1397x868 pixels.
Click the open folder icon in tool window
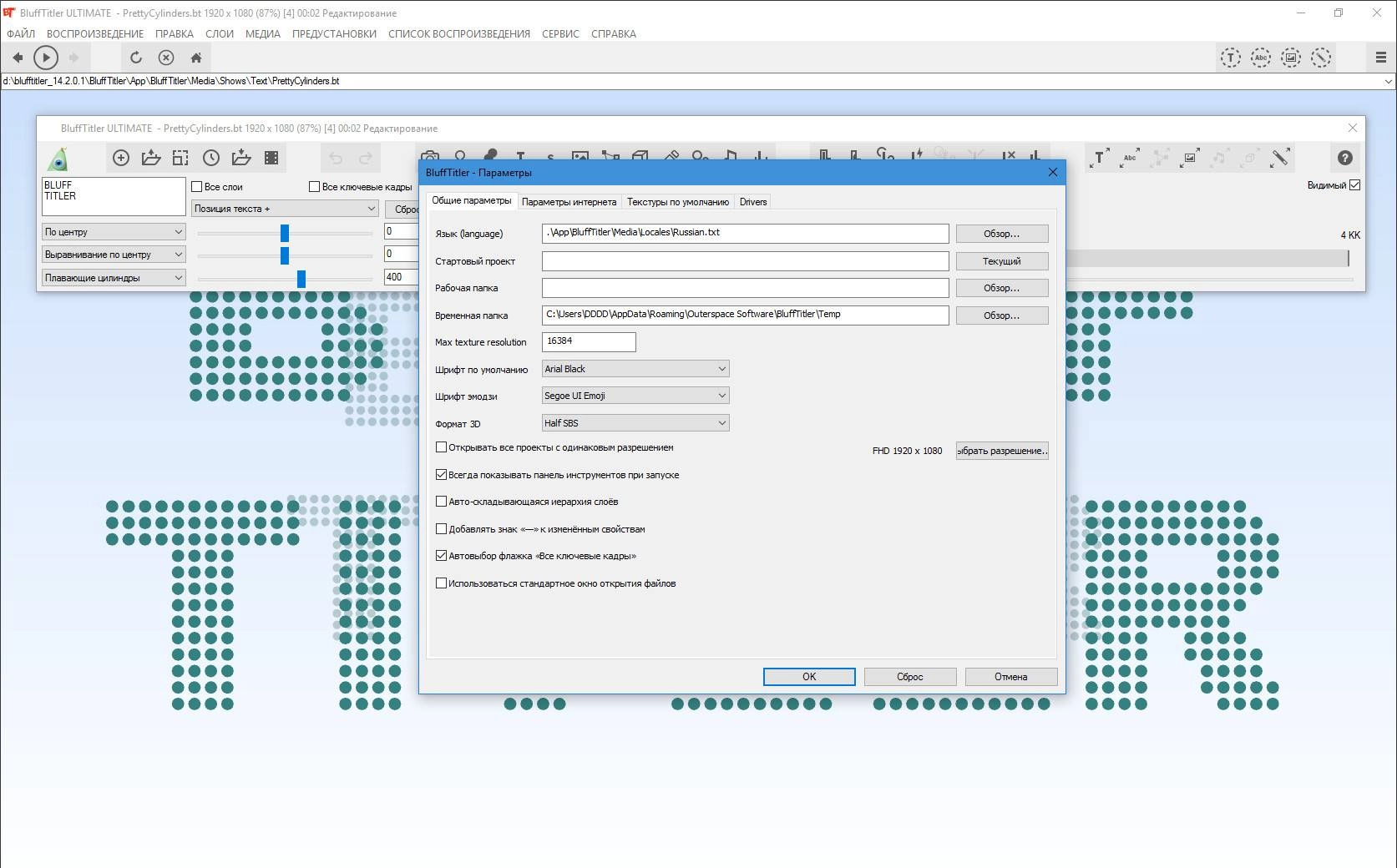(x=151, y=158)
